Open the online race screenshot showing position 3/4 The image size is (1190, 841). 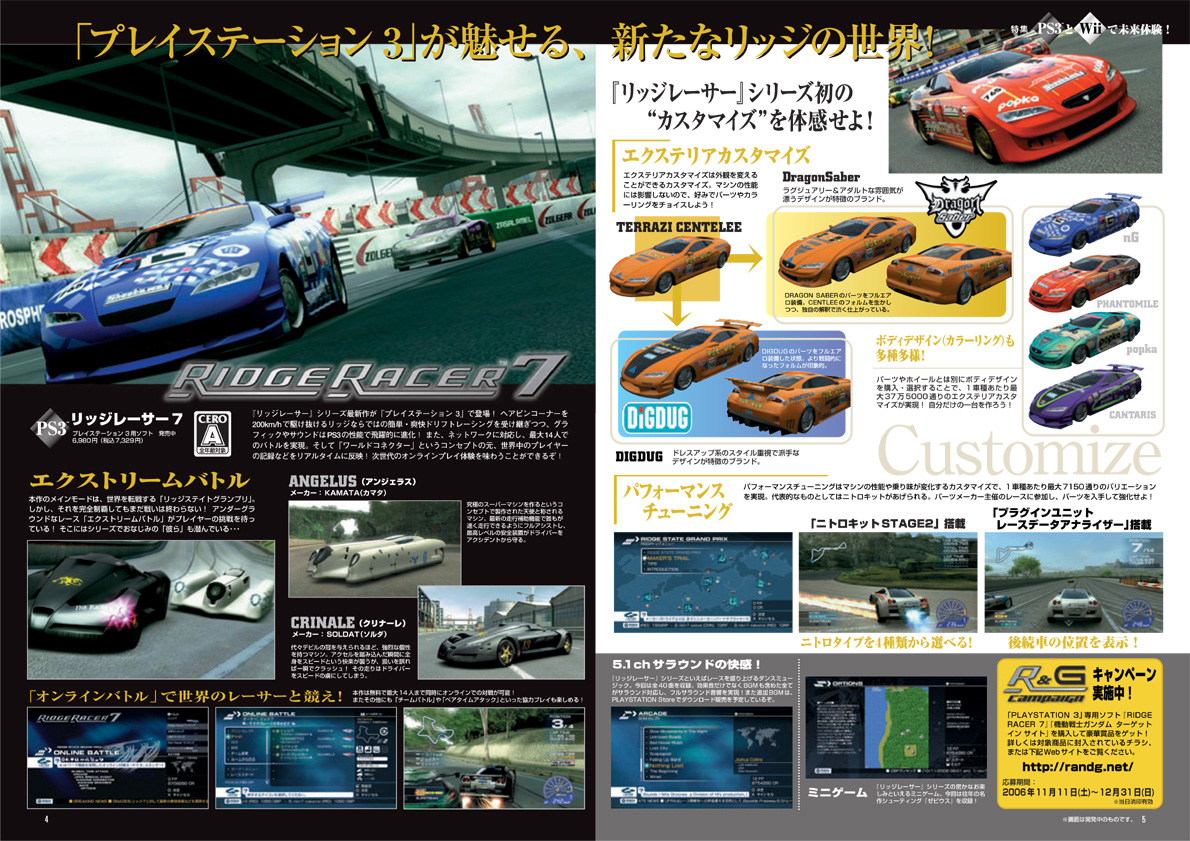494,758
